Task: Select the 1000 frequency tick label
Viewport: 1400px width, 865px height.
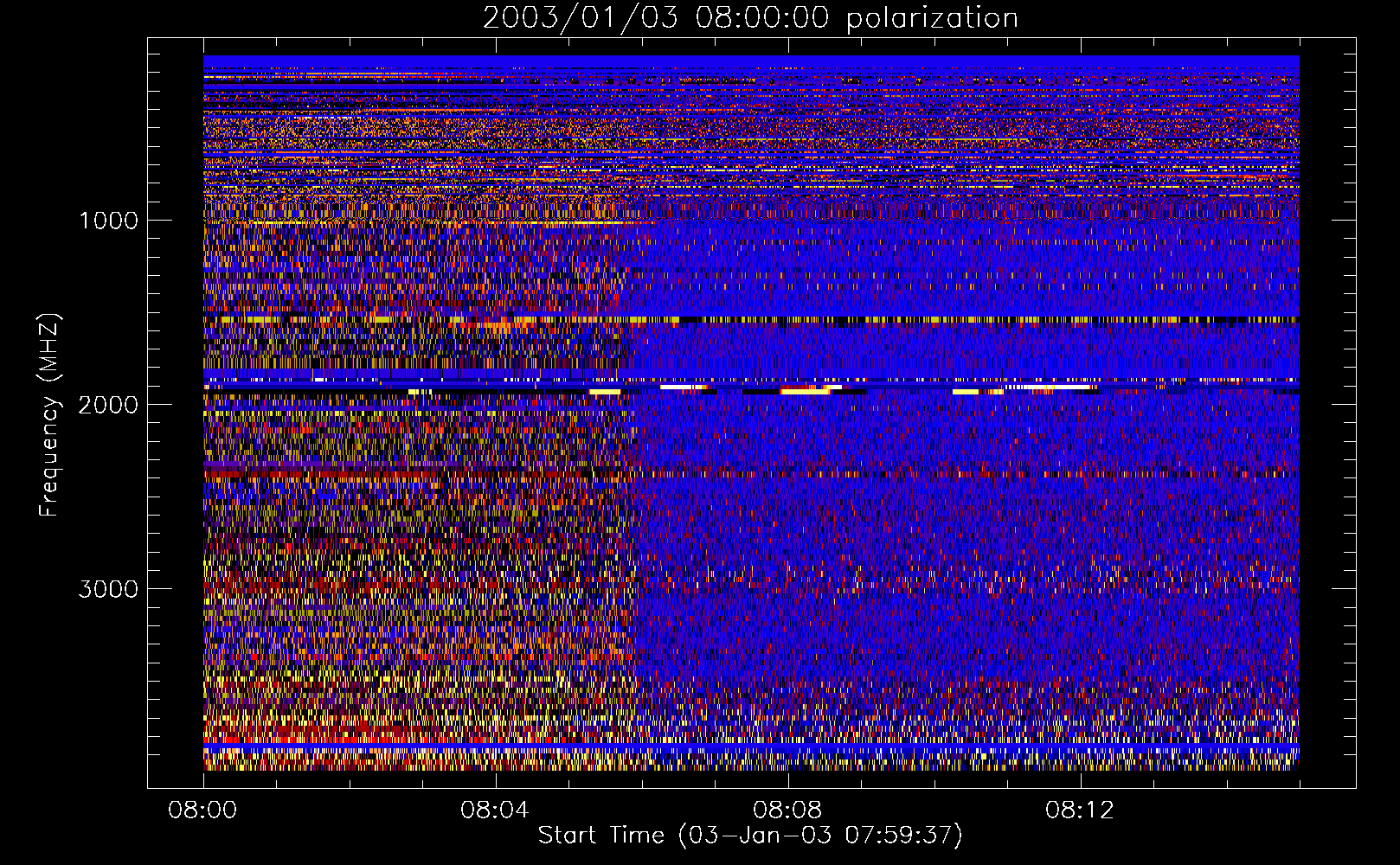Action: click(108, 221)
